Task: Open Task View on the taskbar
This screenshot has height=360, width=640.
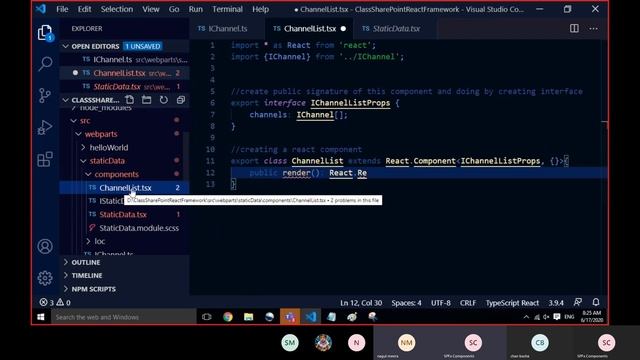Action: click(x=207, y=317)
